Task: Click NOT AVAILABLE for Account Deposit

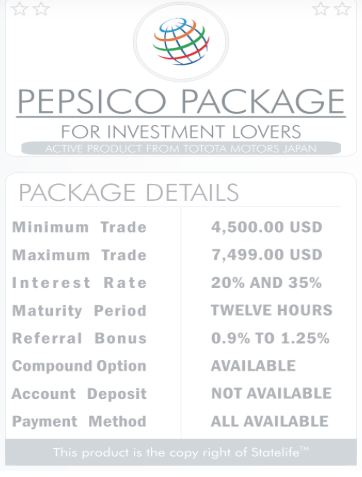Action: pyautogui.click(x=271, y=394)
